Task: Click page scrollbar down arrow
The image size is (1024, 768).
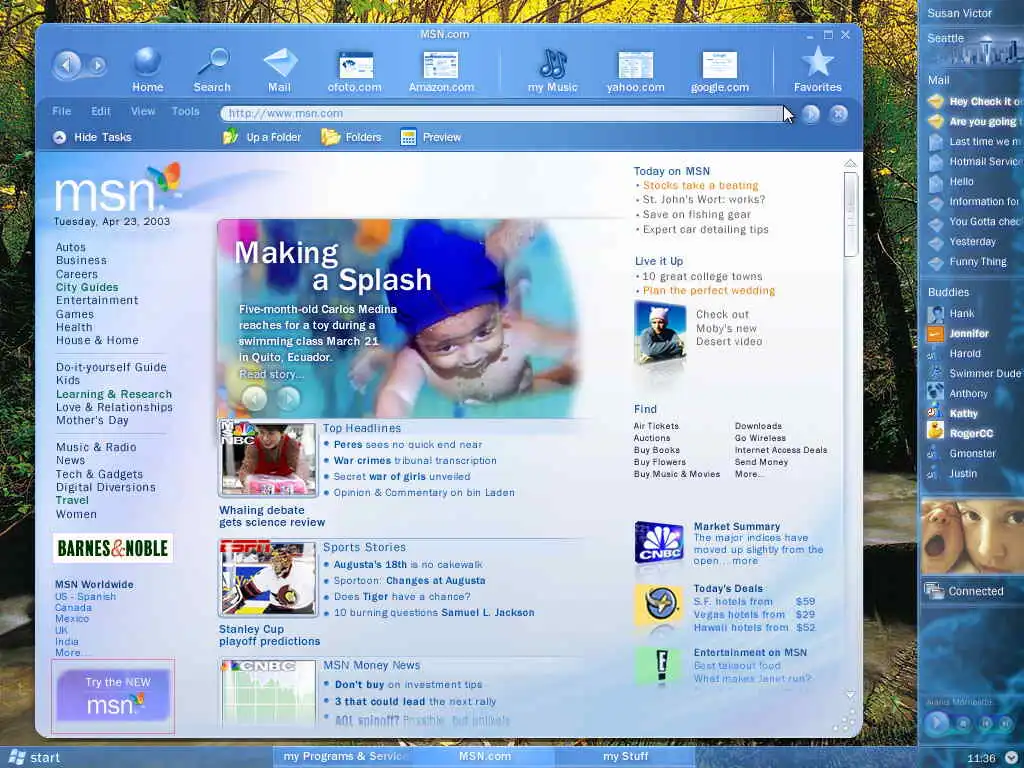Action: click(x=850, y=694)
